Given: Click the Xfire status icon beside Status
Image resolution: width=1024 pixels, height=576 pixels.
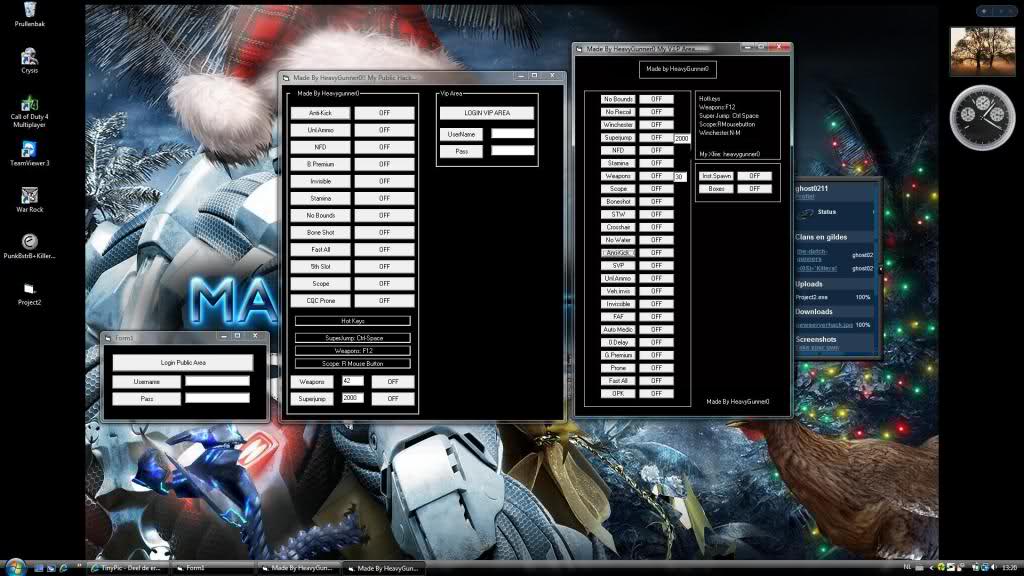Looking at the screenshot, I should click(807, 212).
